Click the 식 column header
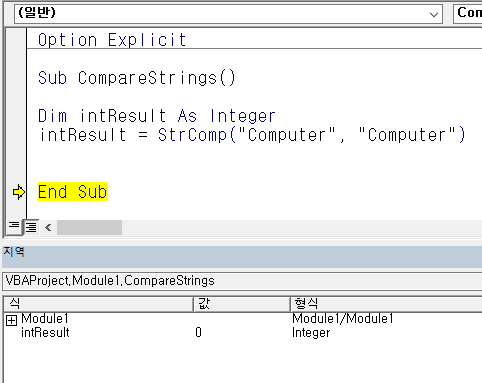This screenshot has width=482, height=383. [x=99, y=304]
